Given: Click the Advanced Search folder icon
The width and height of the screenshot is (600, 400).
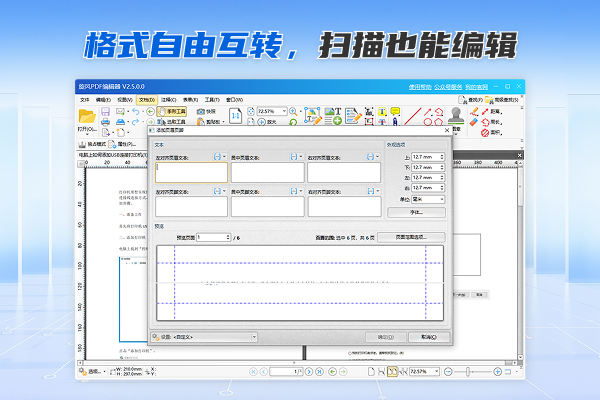Looking at the screenshot, I should pyautogui.click(x=489, y=100).
